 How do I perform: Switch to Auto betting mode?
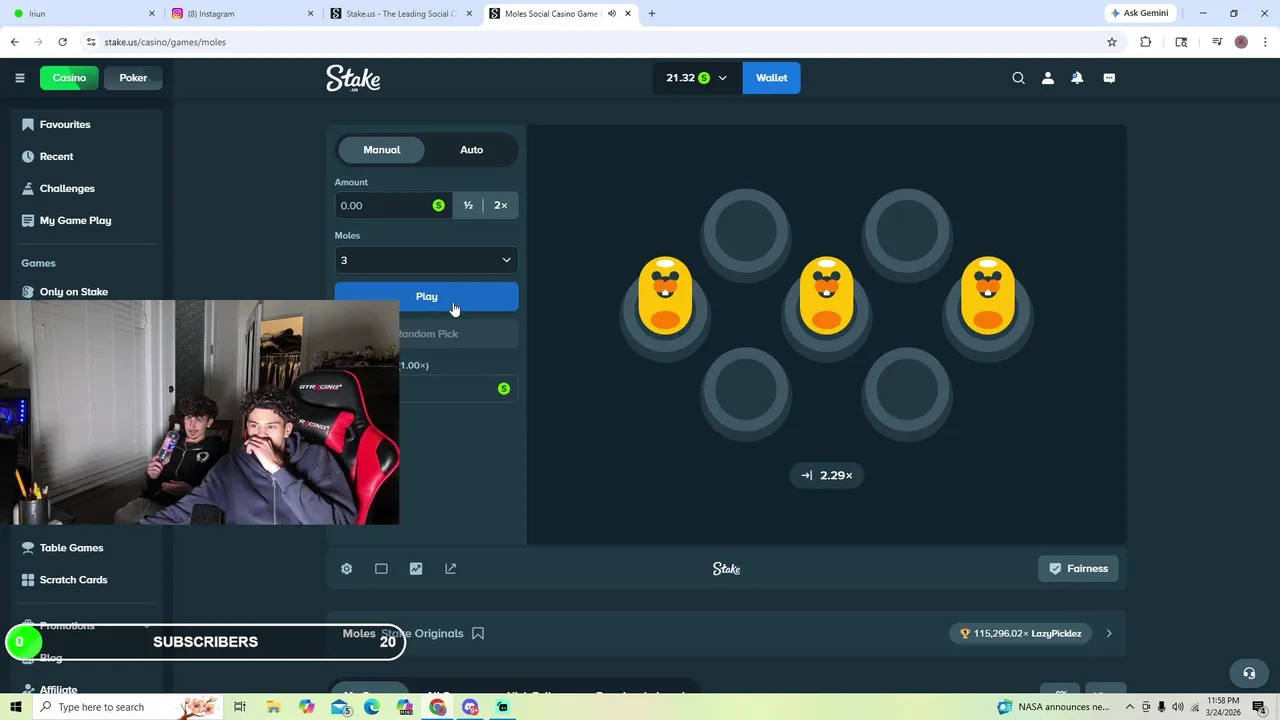click(471, 150)
